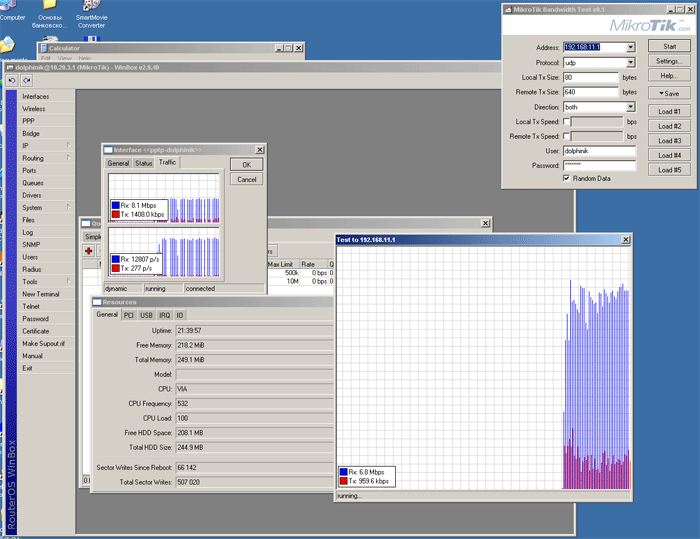Click the Help... button
This screenshot has width=700, height=539.
669,76
